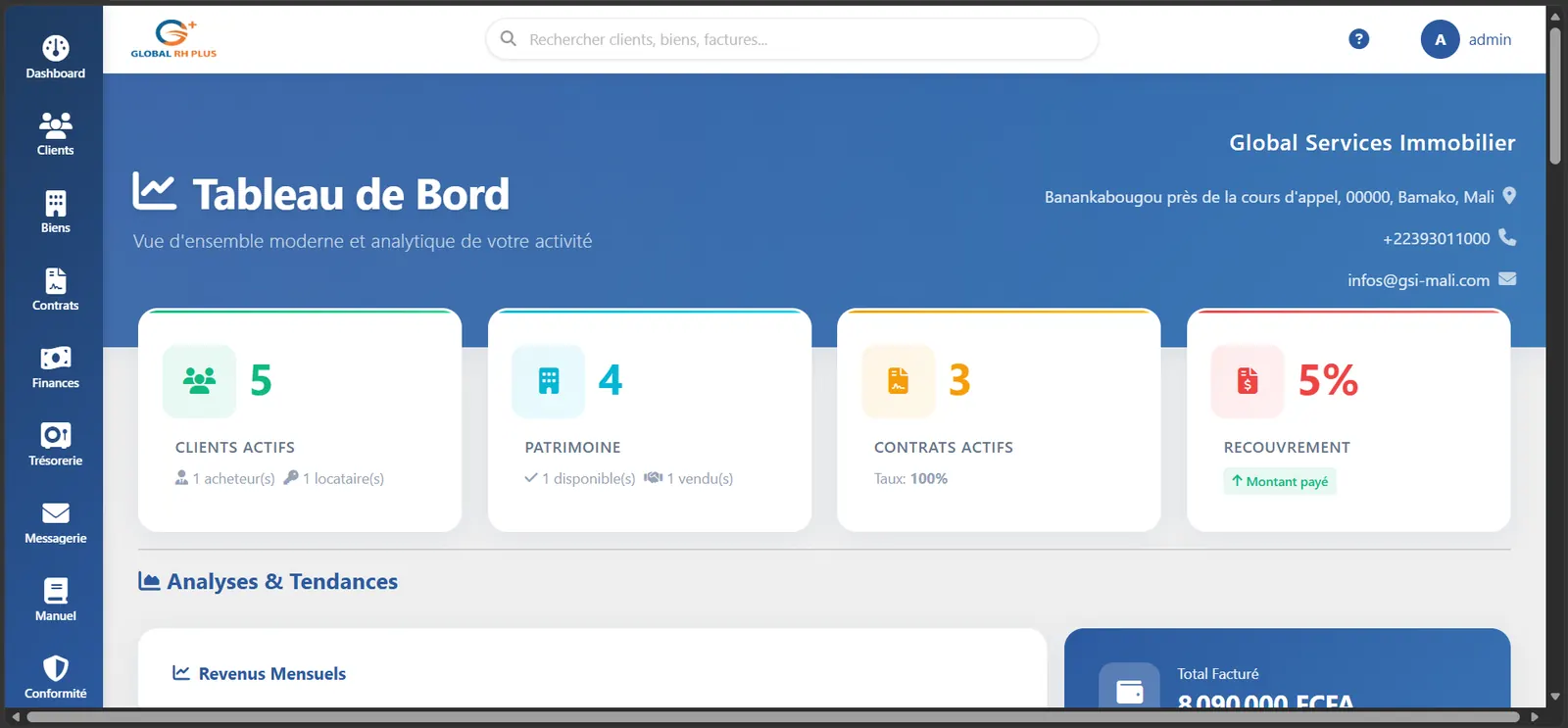Click in the search clients, biens, factures field
The image size is (1568, 728).
pyautogui.click(x=792, y=39)
